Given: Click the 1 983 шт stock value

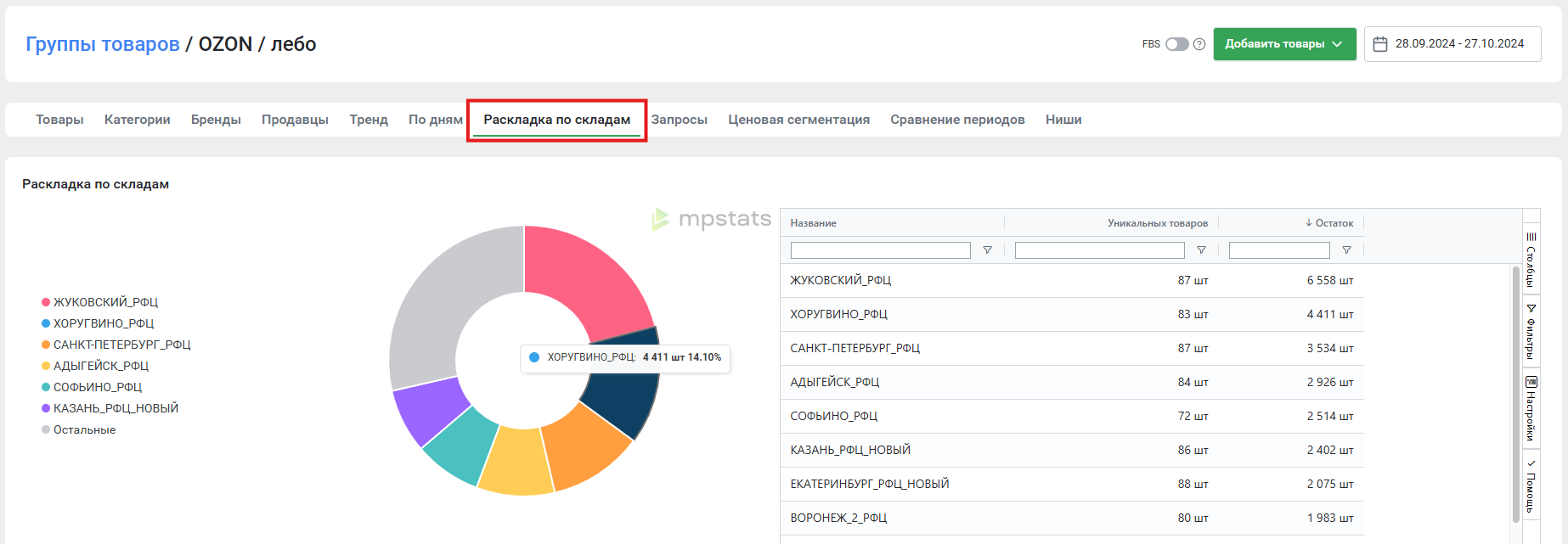Looking at the screenshot, I should click(1330, 518).
